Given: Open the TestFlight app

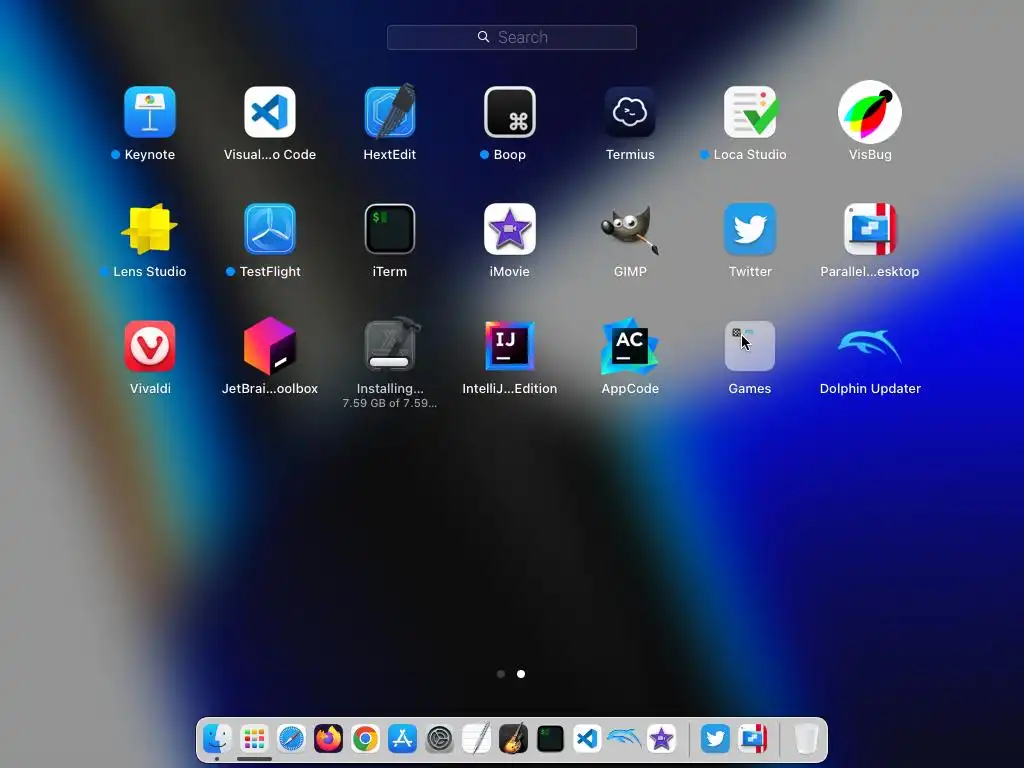Looking at the screenshot, I should click(x=270, y=229).
